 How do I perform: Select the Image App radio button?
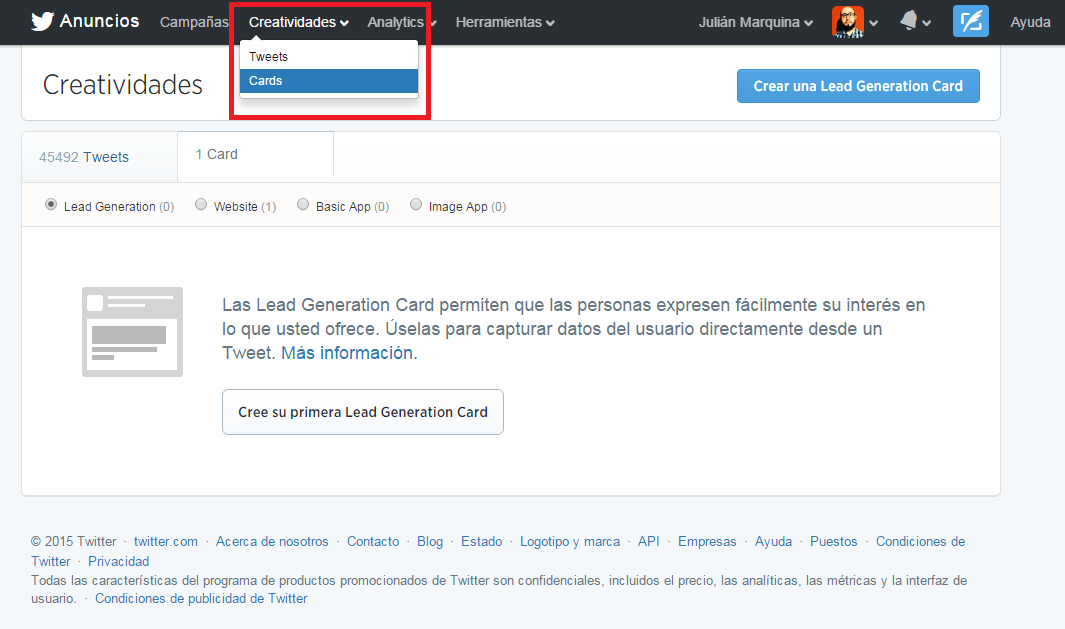(416, 204)
